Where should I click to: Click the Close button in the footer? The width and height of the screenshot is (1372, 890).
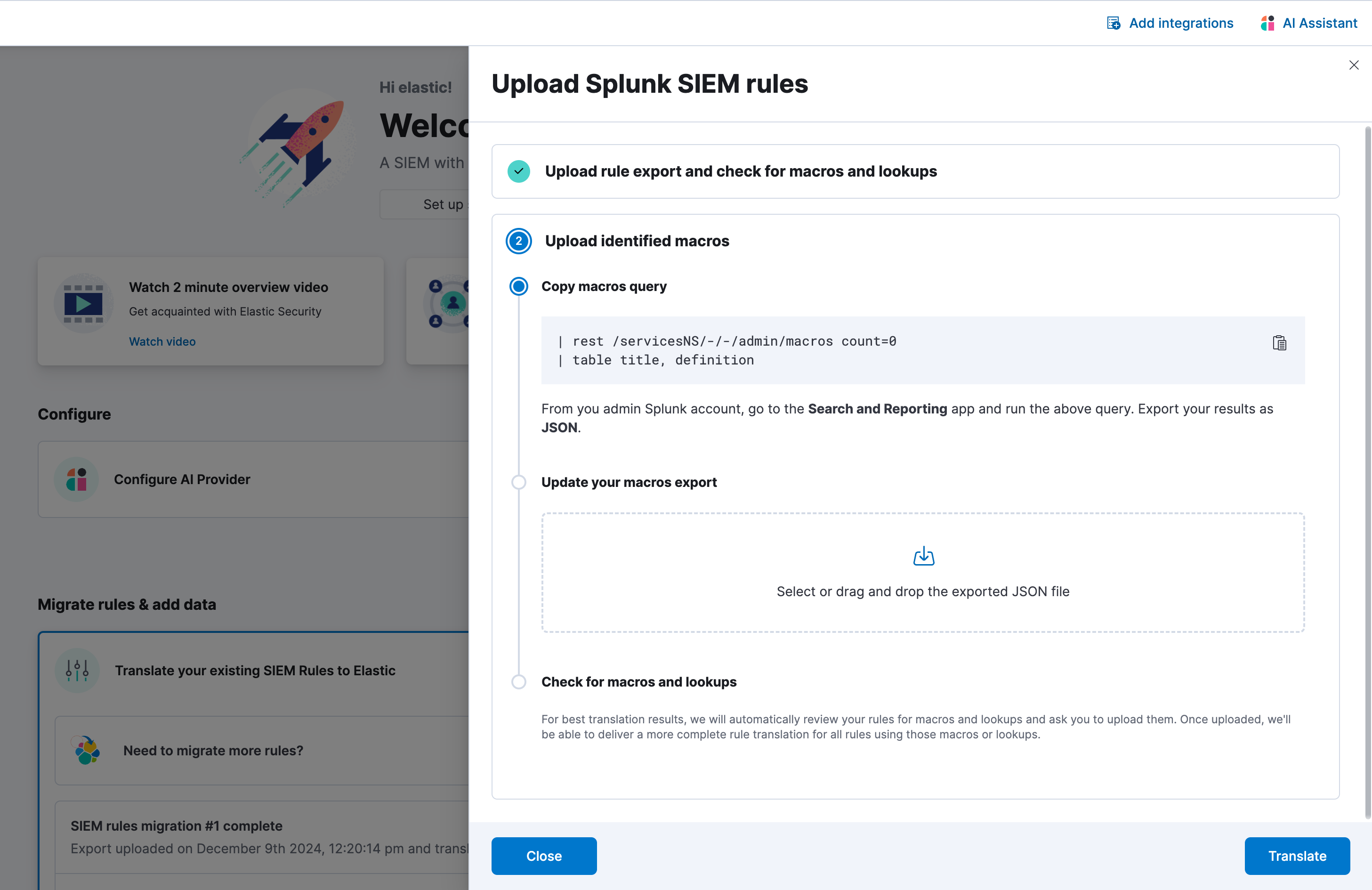point(544,856)
